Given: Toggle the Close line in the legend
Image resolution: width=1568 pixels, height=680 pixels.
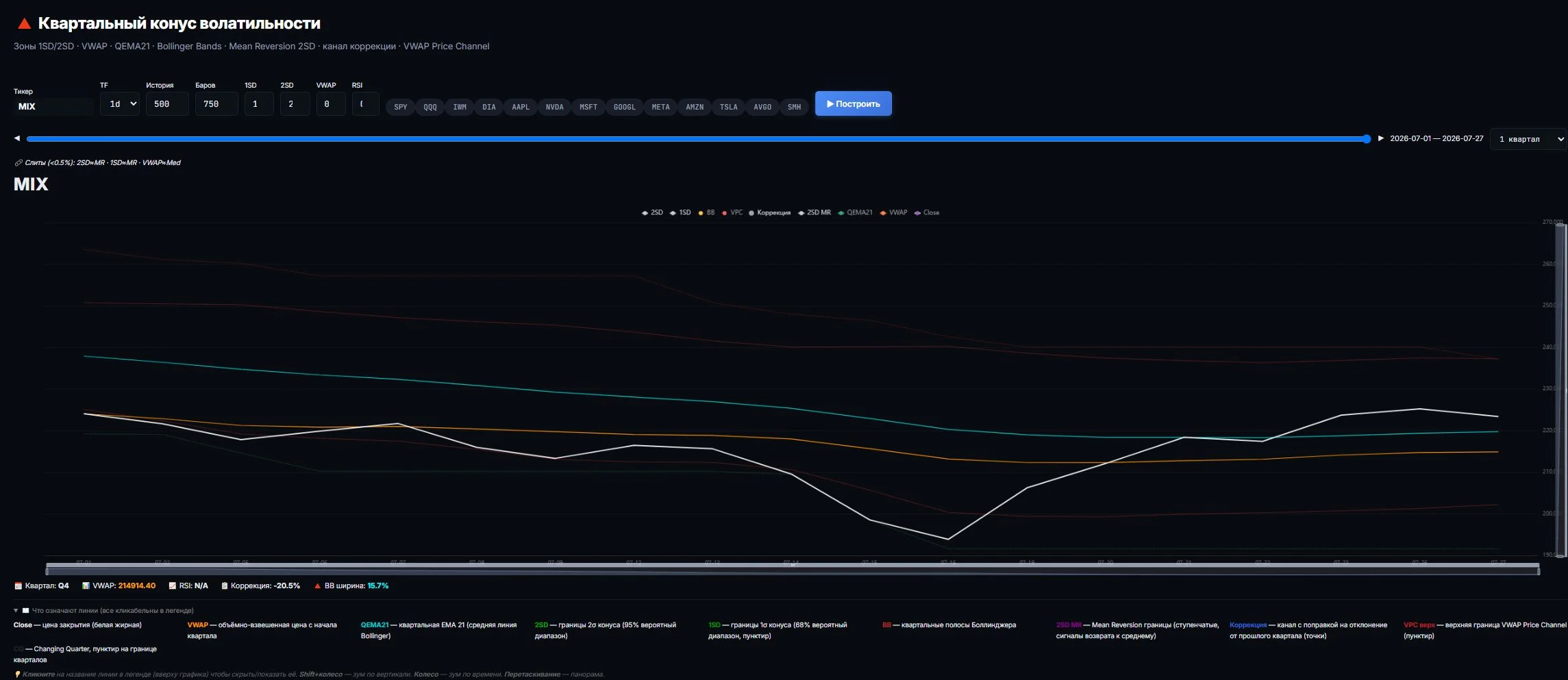Looking at the screenshot, I should (927, 213).
